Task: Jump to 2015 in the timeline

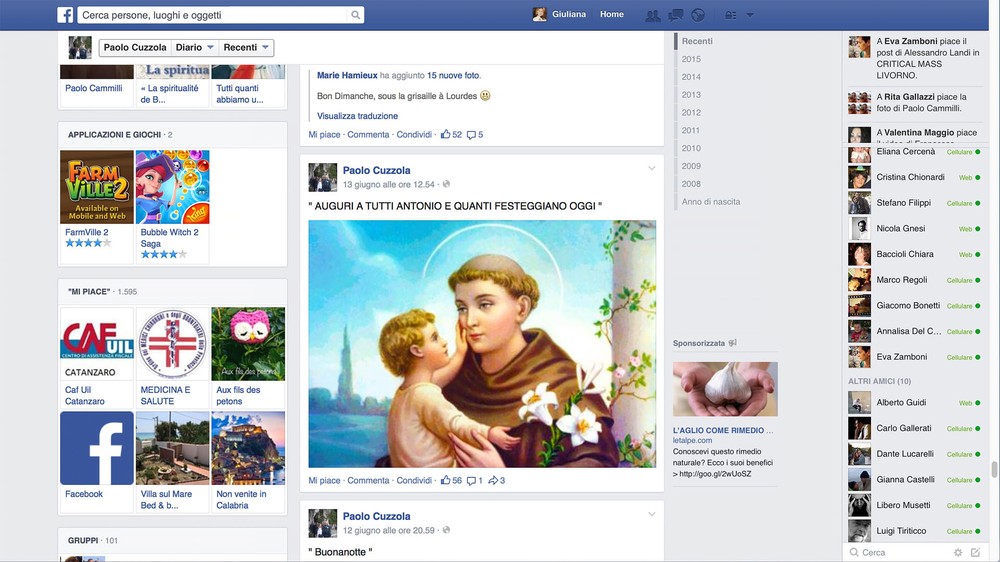Action: 691,59
